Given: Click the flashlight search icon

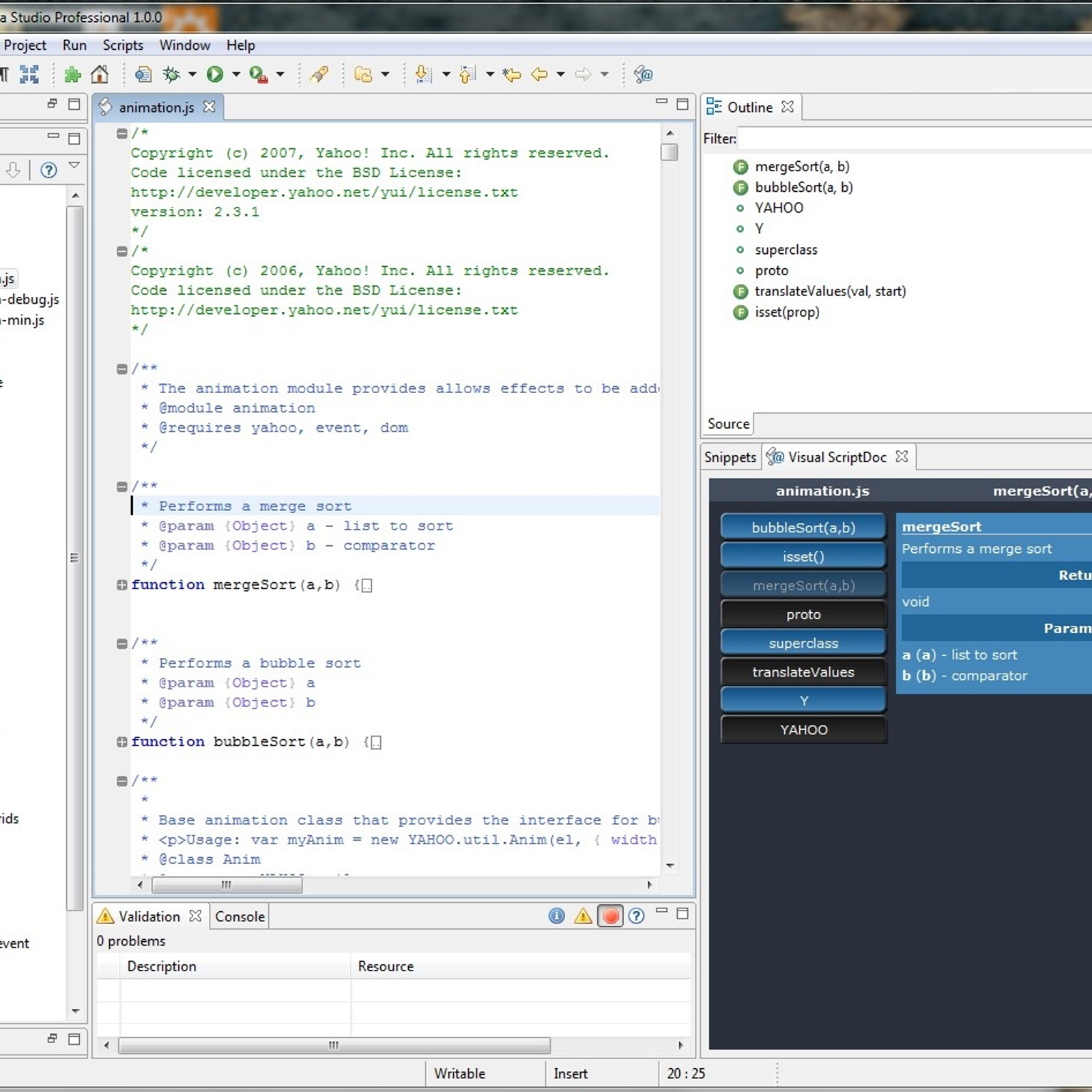Looking at the screenshot, I should (x=319, y=74).
